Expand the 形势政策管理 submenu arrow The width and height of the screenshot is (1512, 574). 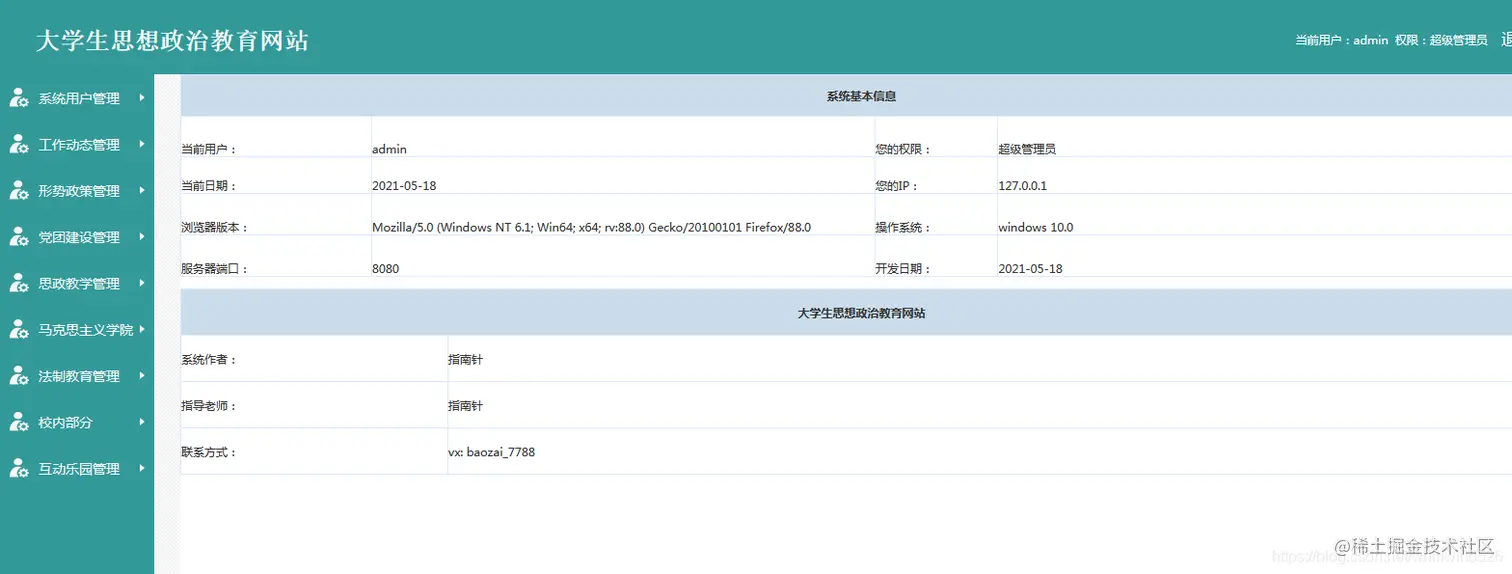click(x=143, y=190)
